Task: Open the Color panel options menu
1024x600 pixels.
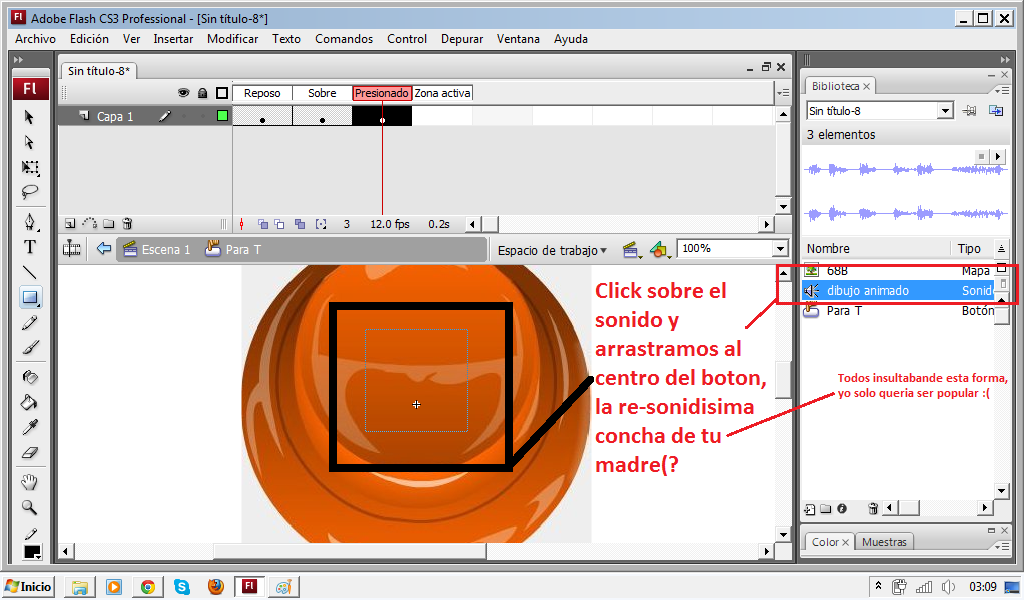Action: [1002, 545]
